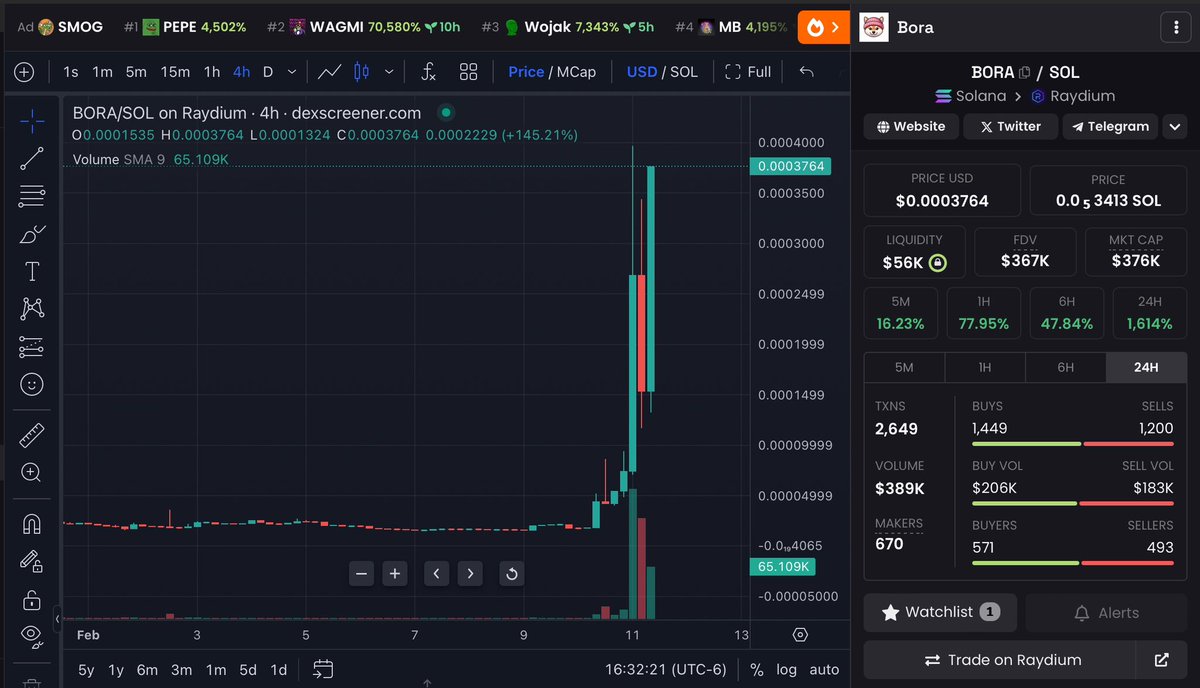Viewport: 1200px width, 688px height.
Task: Select the trend line drawing tool
Action: [32, 158]
